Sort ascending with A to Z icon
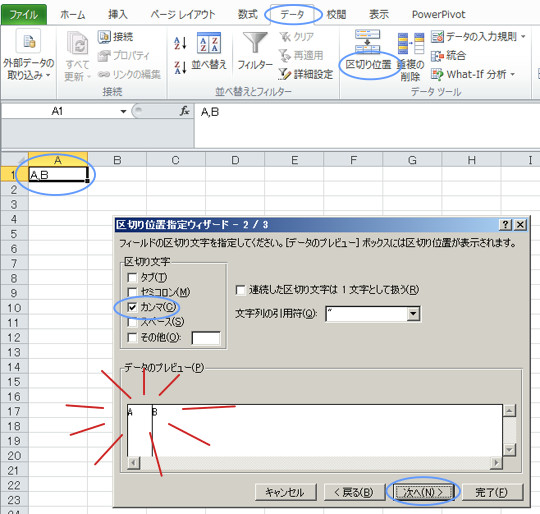The image size is (540, 514). [x=180, y=43]
